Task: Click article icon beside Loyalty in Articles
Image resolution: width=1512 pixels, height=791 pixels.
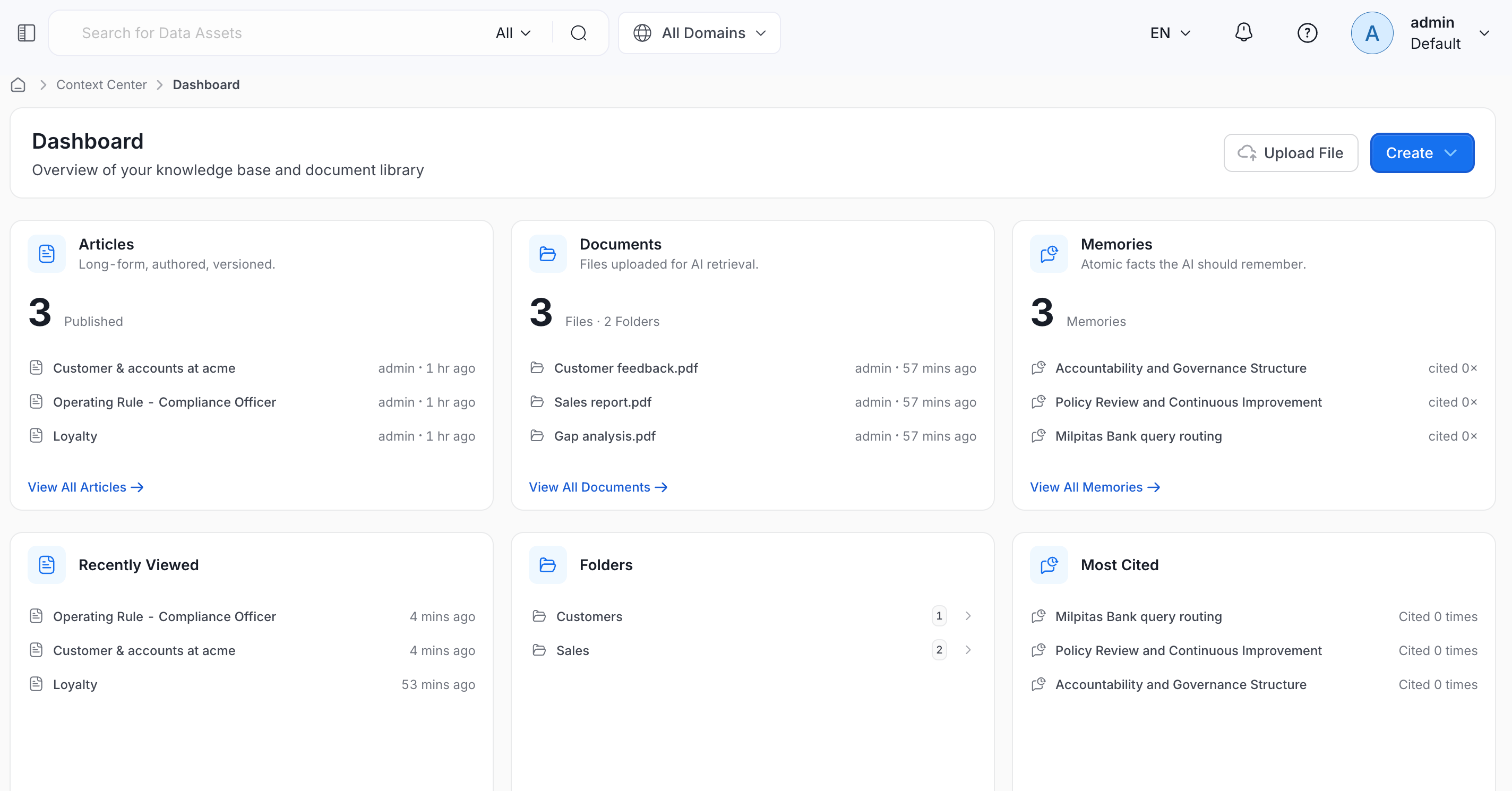Action: [x=36, y=436]
